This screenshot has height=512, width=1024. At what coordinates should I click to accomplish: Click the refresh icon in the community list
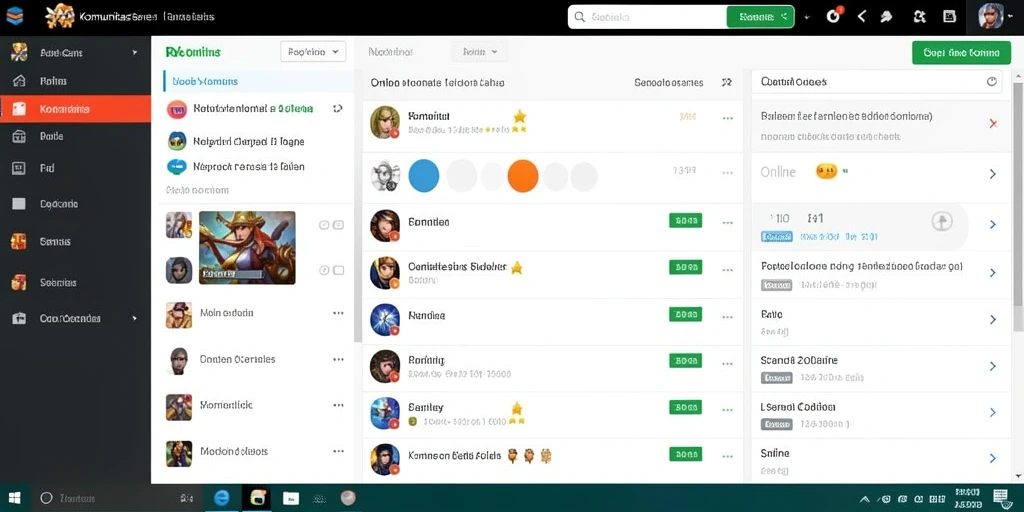point(338,108)
